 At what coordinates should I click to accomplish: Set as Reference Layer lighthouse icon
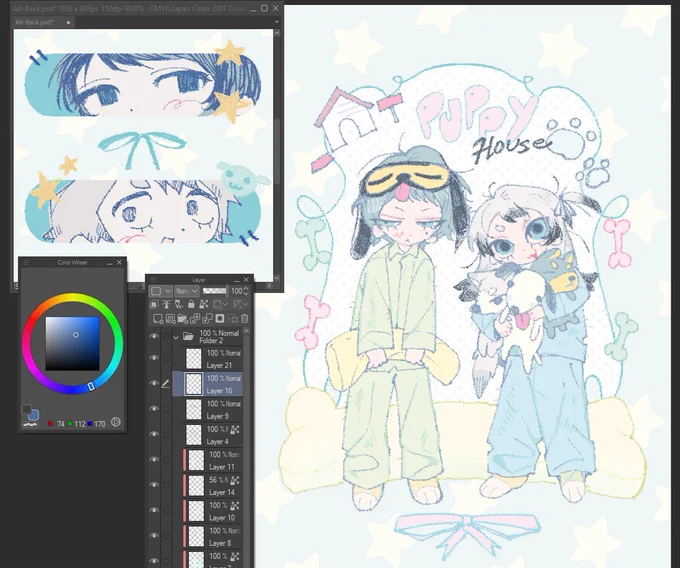coord(167,304)
